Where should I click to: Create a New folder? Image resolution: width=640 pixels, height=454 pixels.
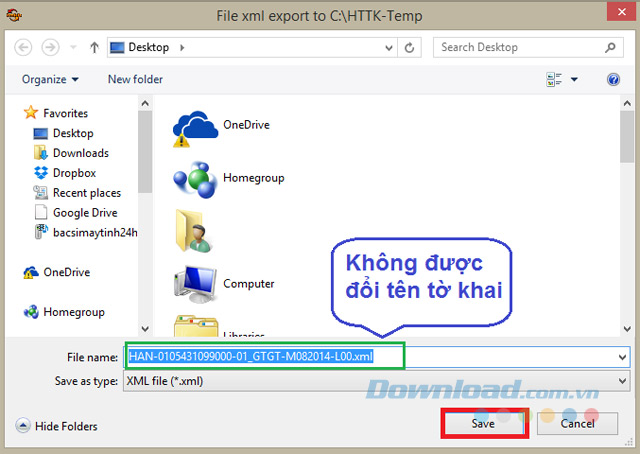click(x=135, y=79)
